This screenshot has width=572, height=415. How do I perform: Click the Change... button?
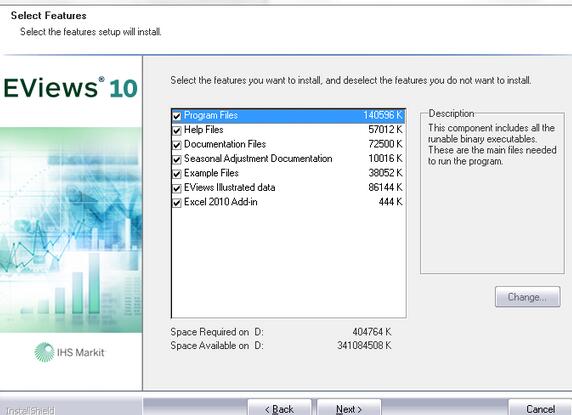point(527,297)
